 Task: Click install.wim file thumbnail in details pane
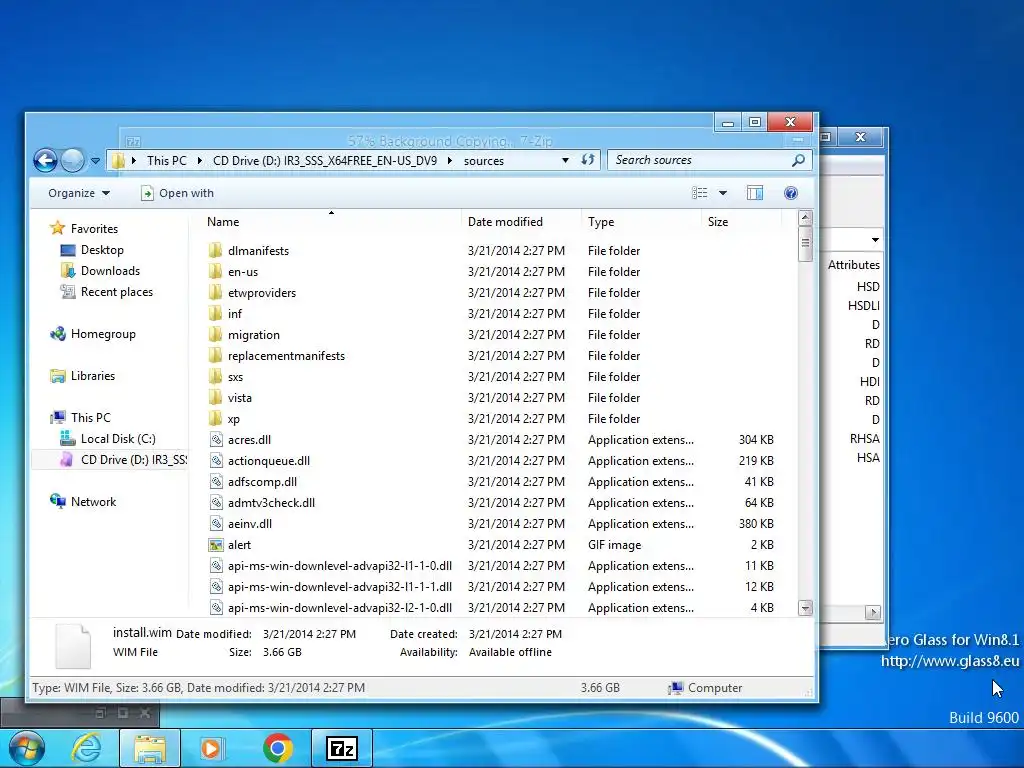click(x=72, y=646)
